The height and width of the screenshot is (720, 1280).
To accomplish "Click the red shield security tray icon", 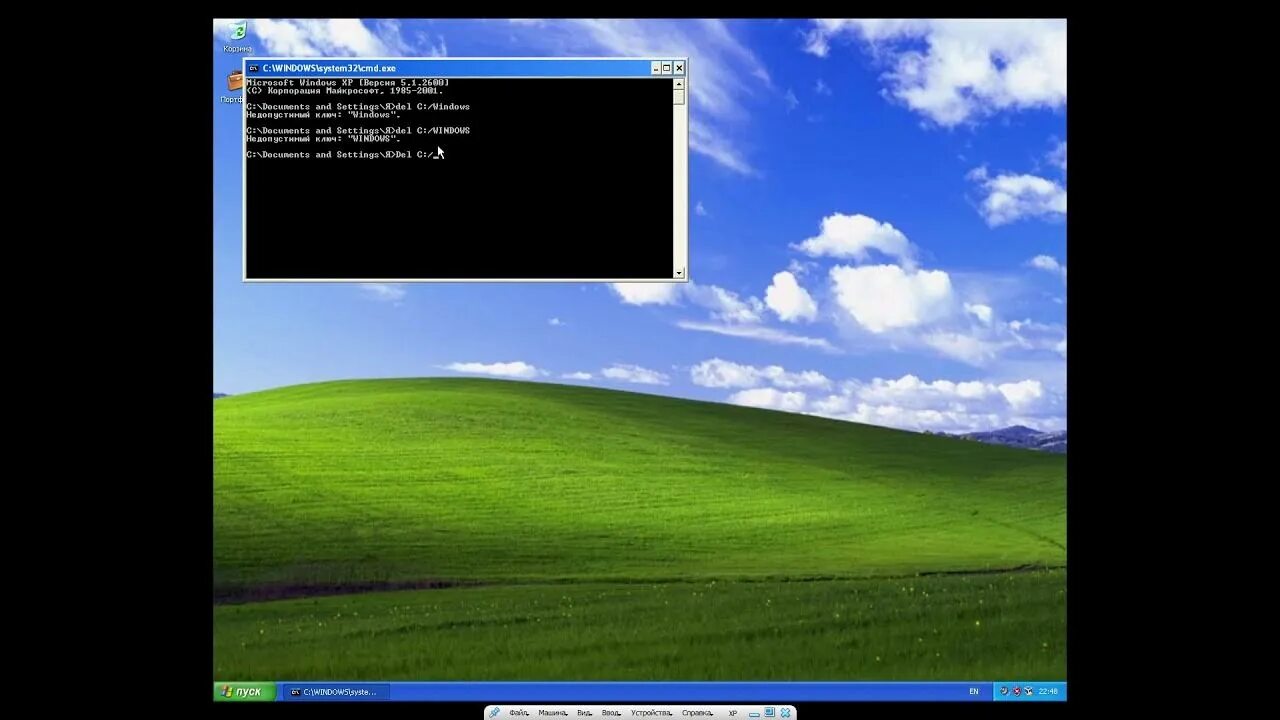I will click(x=1017, y=691).
